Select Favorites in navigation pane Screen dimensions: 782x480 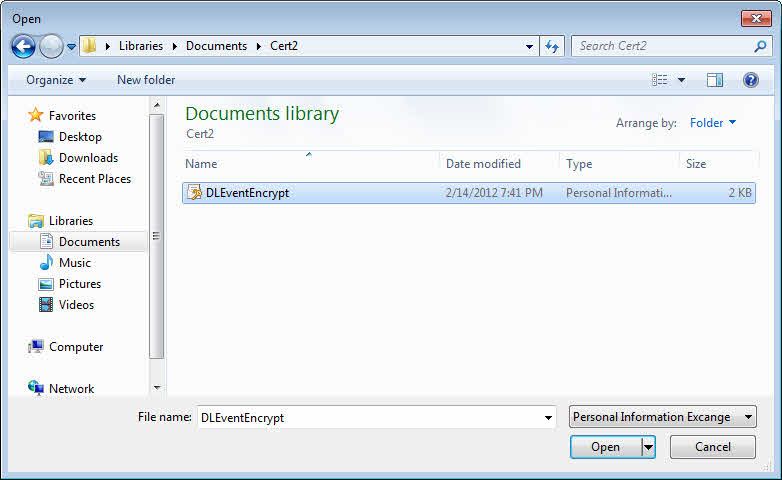point(72,116)
